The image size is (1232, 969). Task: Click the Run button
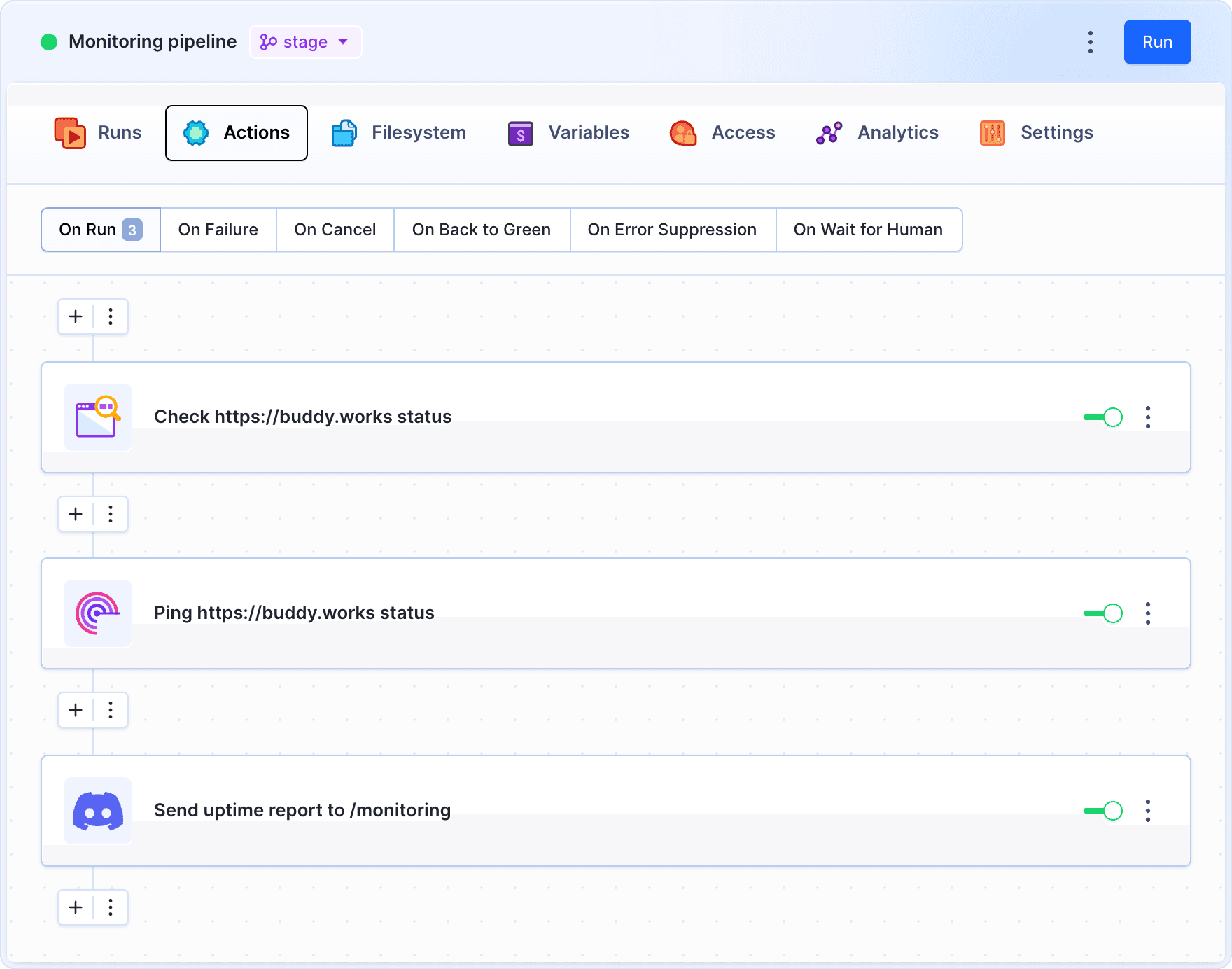click(x=1156, y=42)
